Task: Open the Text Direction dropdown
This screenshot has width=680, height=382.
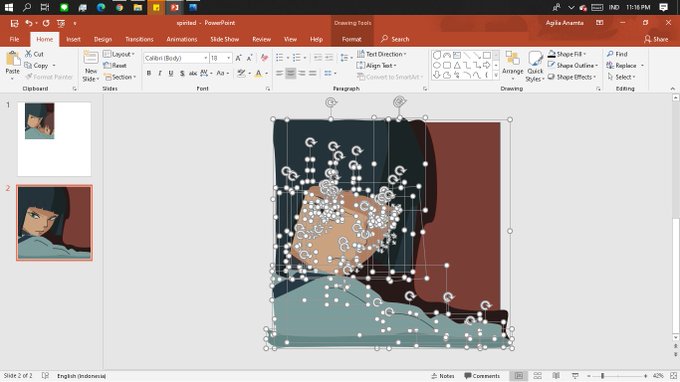Action: coord(382,54)
